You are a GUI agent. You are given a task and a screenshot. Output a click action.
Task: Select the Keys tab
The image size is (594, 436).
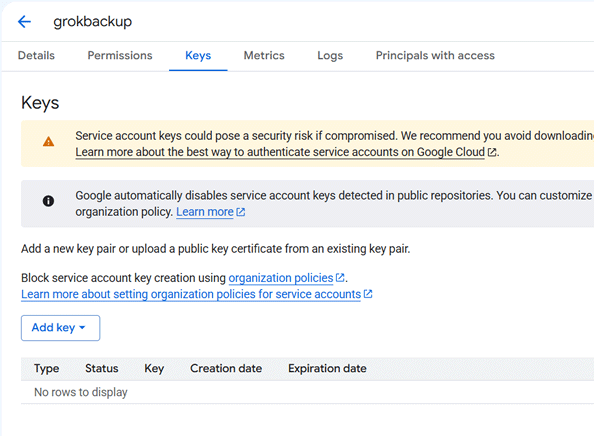[198, 56]
